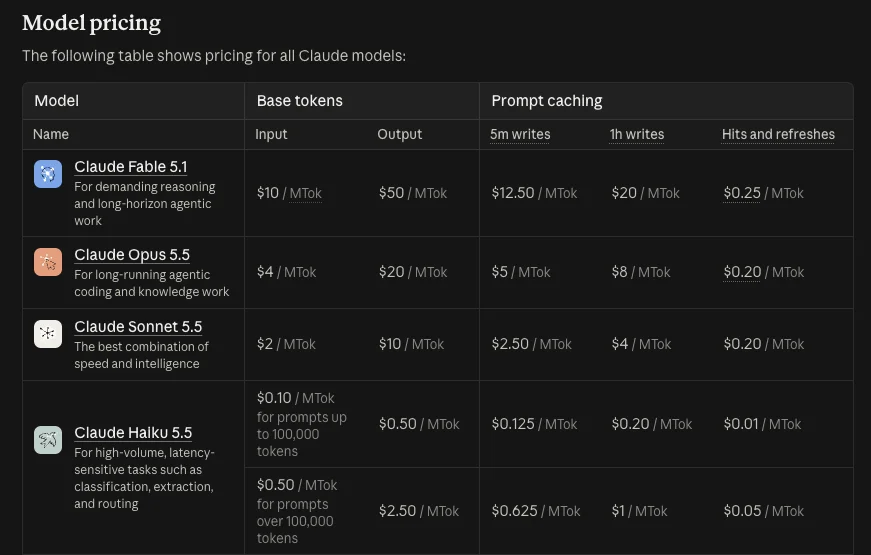871x555 pixels.
Task: Click the $0.05 / MTok hits price
Action: 763,511
